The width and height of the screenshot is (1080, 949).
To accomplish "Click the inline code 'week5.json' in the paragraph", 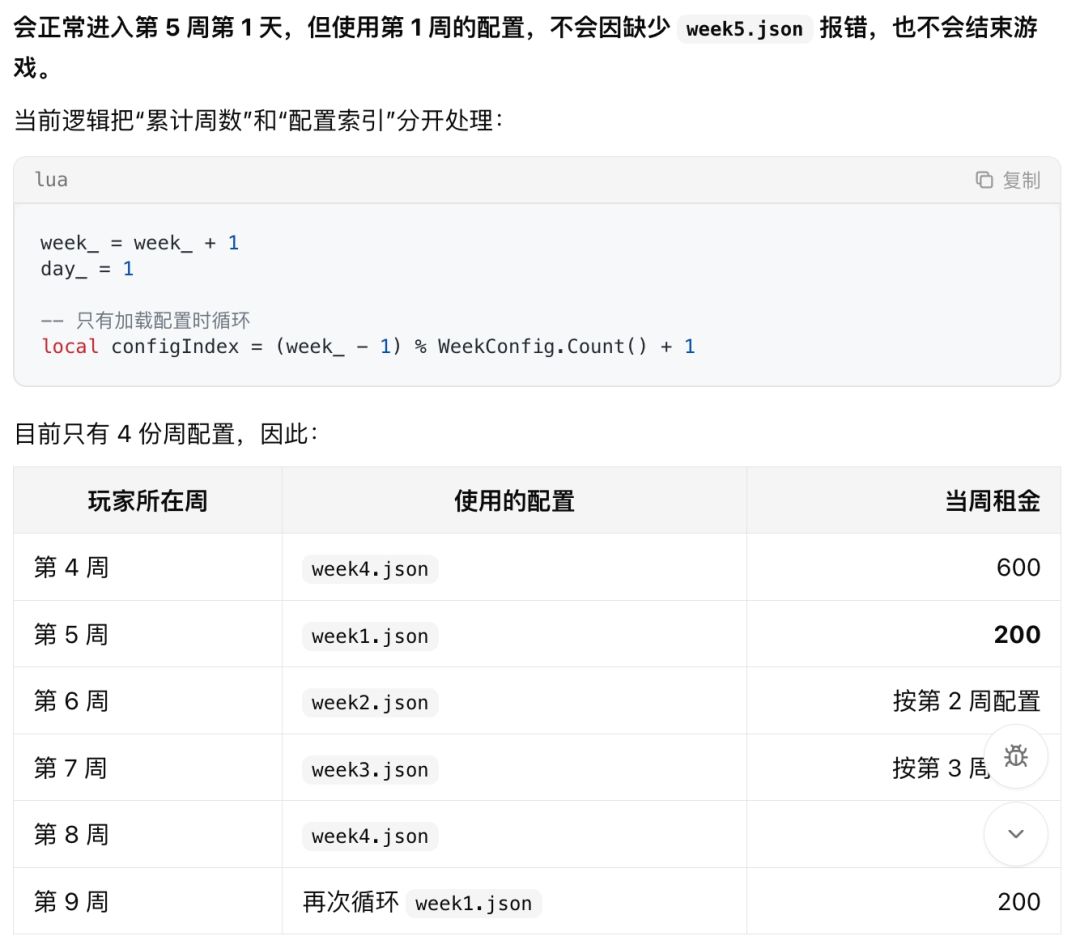I will pyautogui.click(x=745, y=29).
